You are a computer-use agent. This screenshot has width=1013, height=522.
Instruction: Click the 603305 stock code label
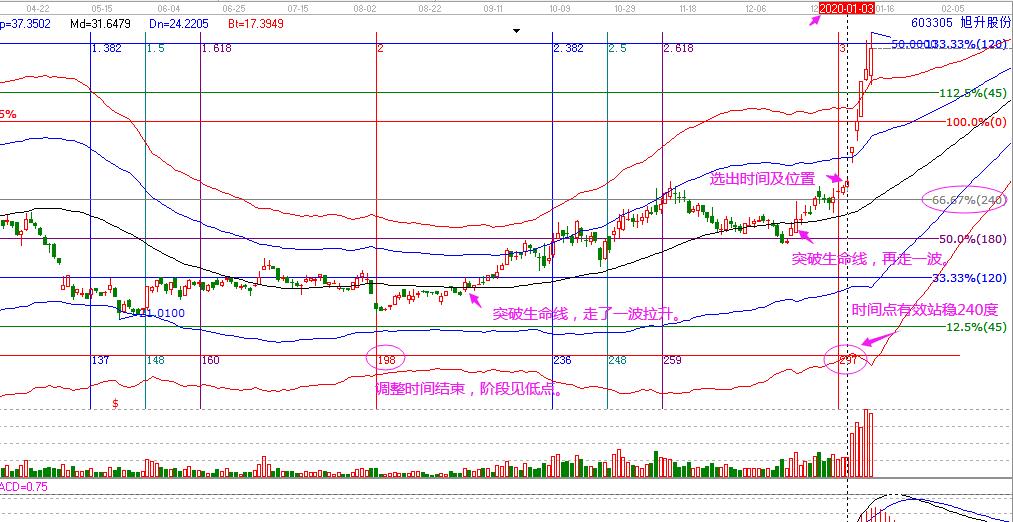click(932, 22)
